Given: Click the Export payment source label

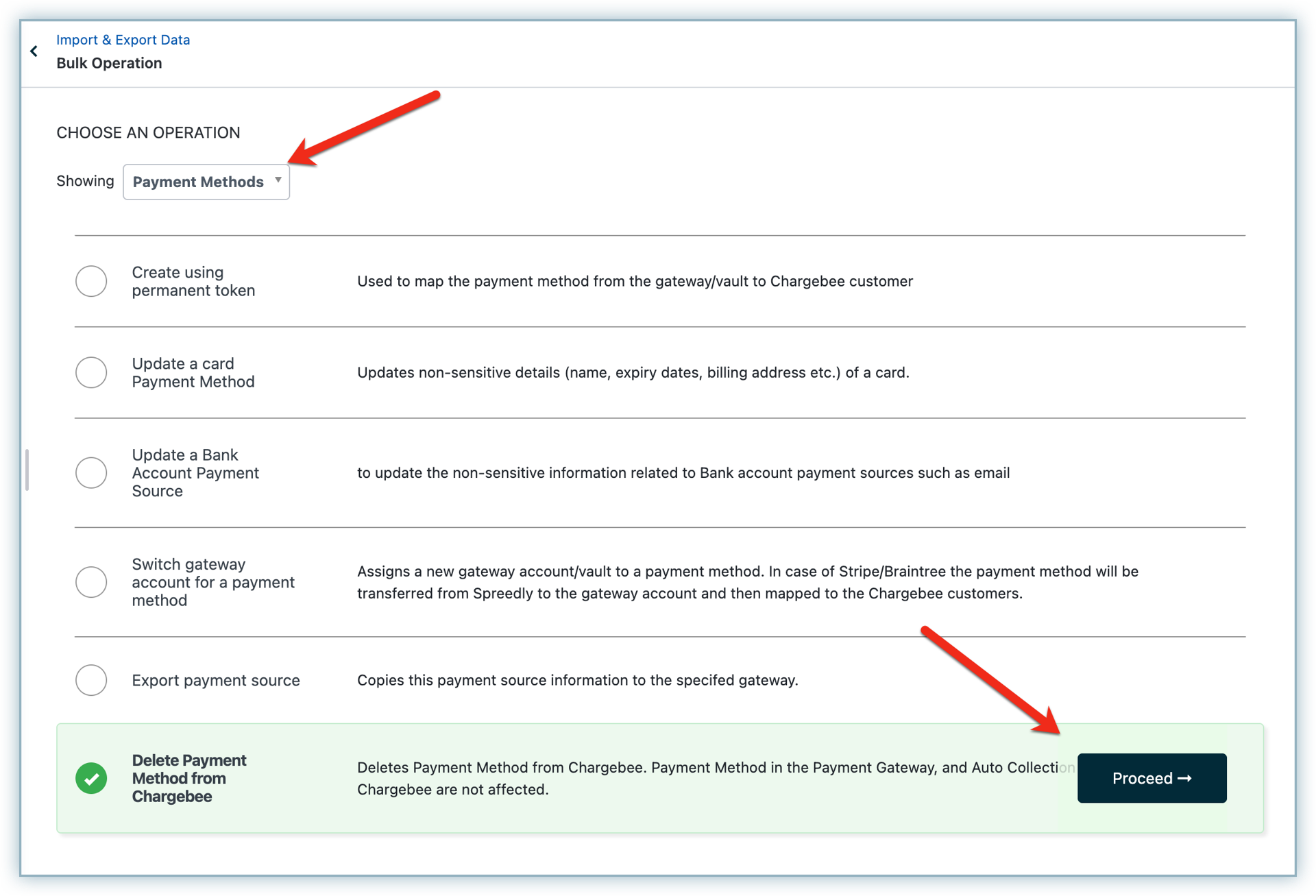Looking at the screenshot, I should click(215, 680).
